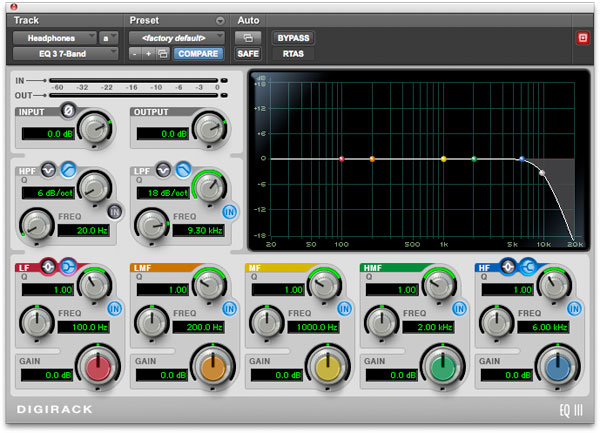Close the plug-in window red button
The image size is (600, 433).
pyautogui.click(x=14, y=6)
